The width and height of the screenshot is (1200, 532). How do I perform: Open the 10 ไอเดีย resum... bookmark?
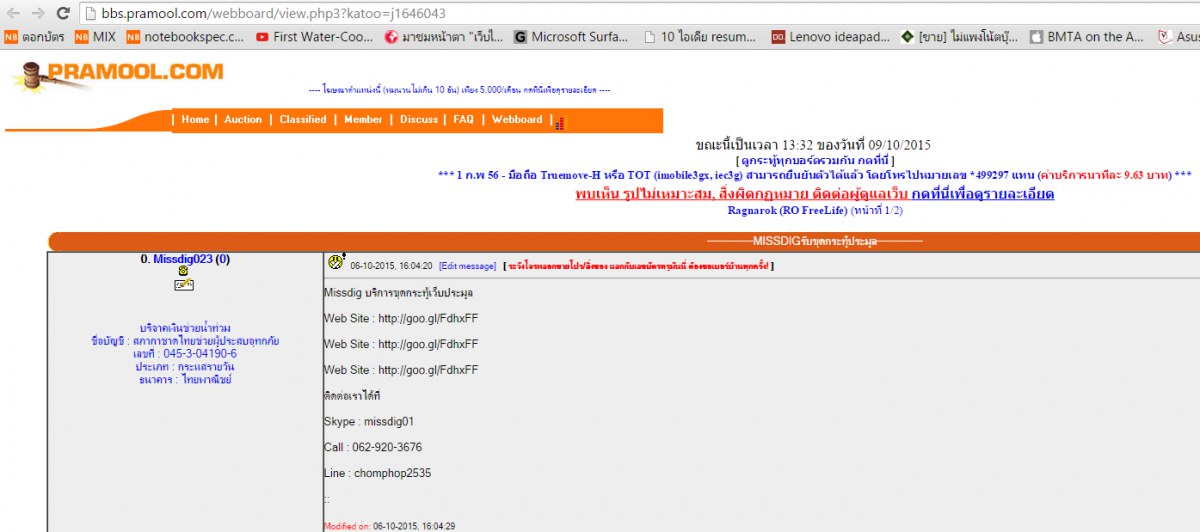pos(700,37)
